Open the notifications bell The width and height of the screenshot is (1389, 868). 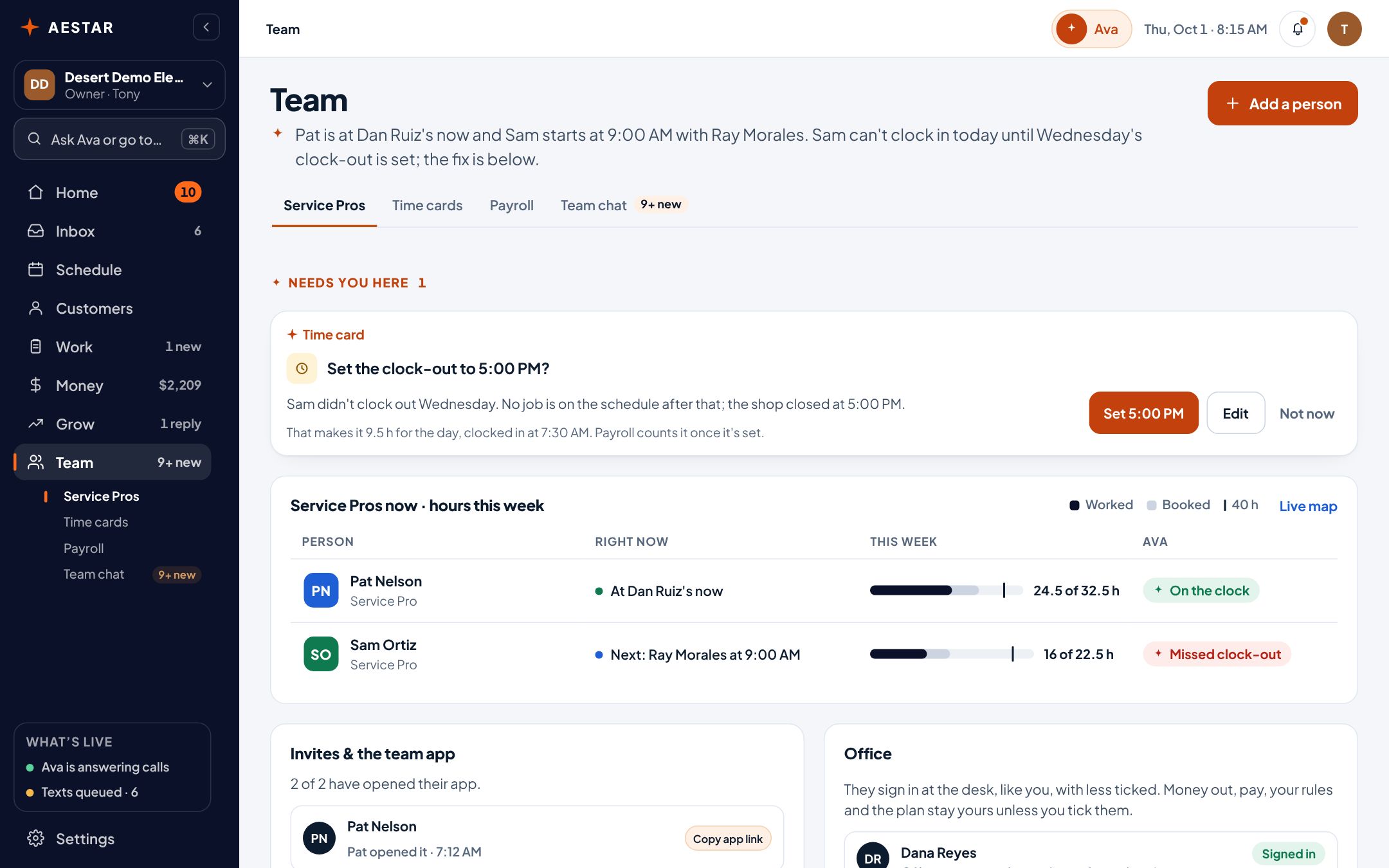pyautogui.click(x=1297, y=29)
